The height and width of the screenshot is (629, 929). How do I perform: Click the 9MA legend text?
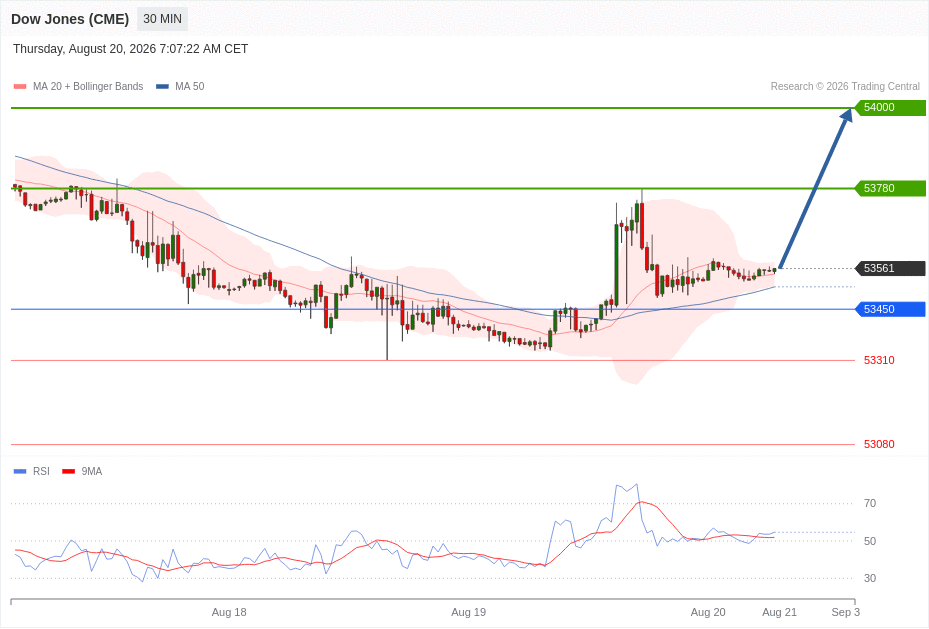[92, 471]
